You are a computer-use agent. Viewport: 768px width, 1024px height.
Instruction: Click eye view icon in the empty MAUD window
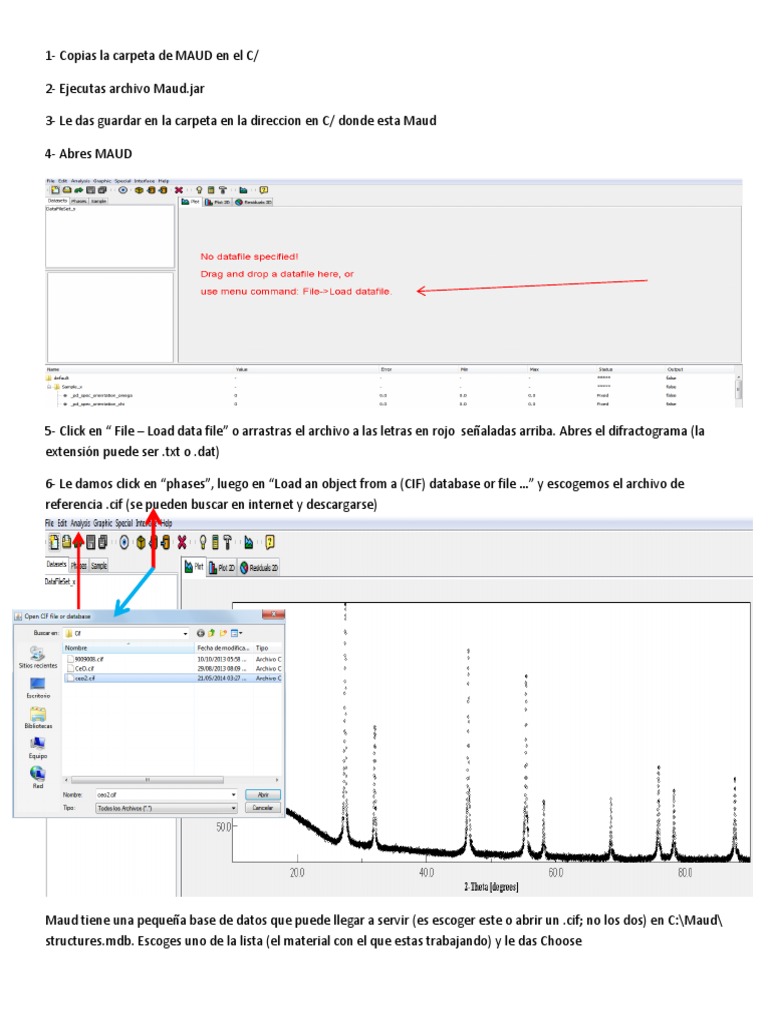click(x=123, y=190)
